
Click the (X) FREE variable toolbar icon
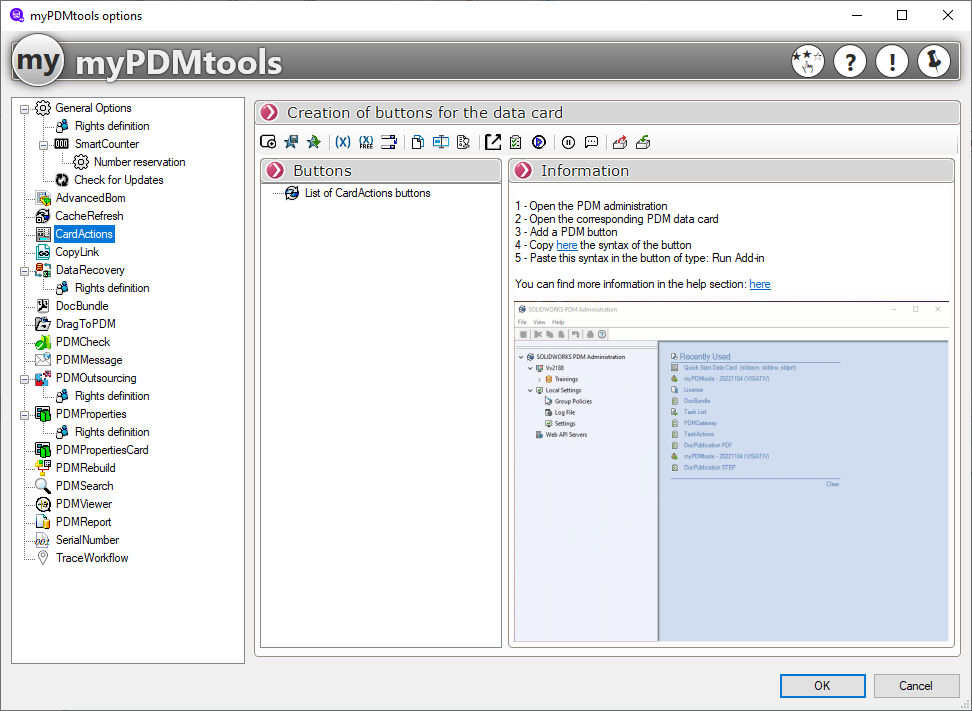coord(366,142)
